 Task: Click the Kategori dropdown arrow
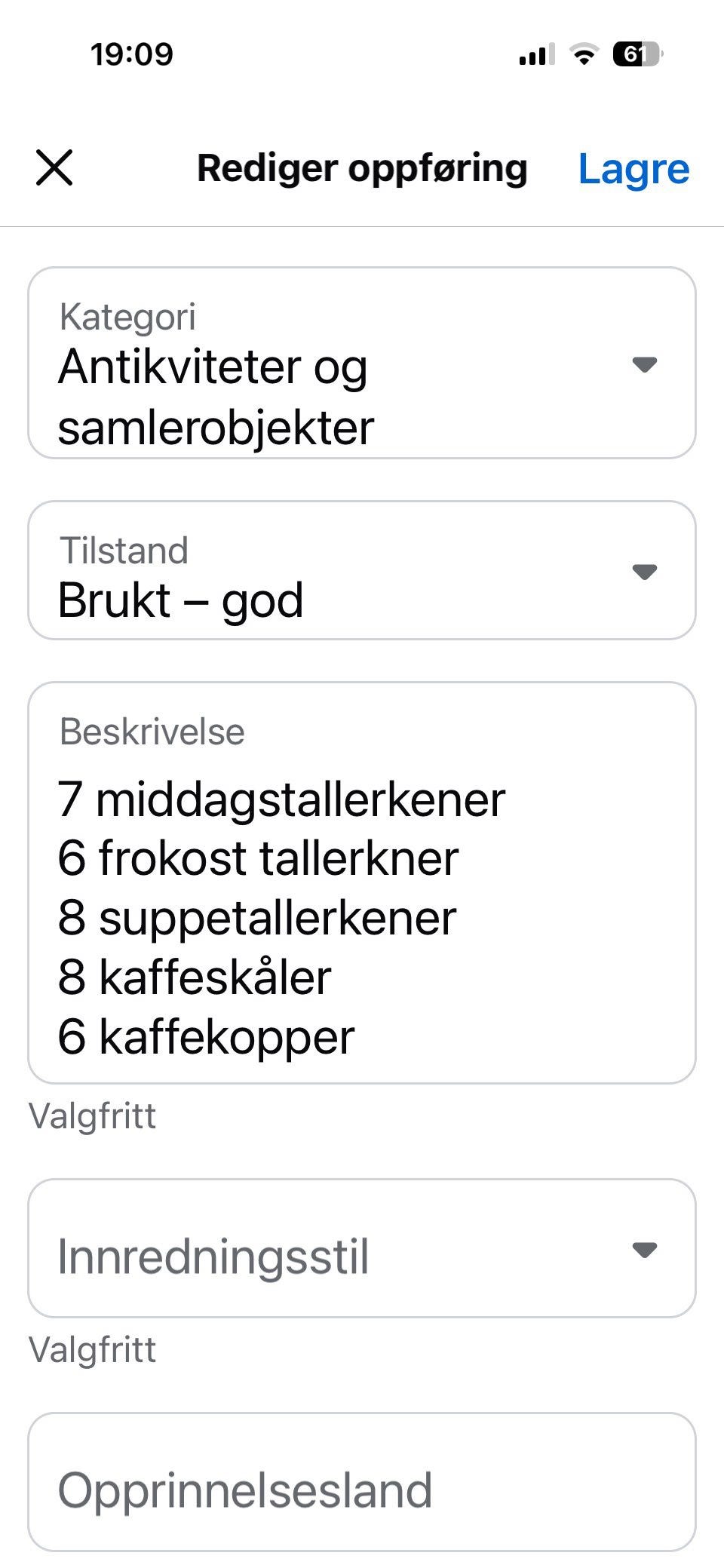(644, 365)
